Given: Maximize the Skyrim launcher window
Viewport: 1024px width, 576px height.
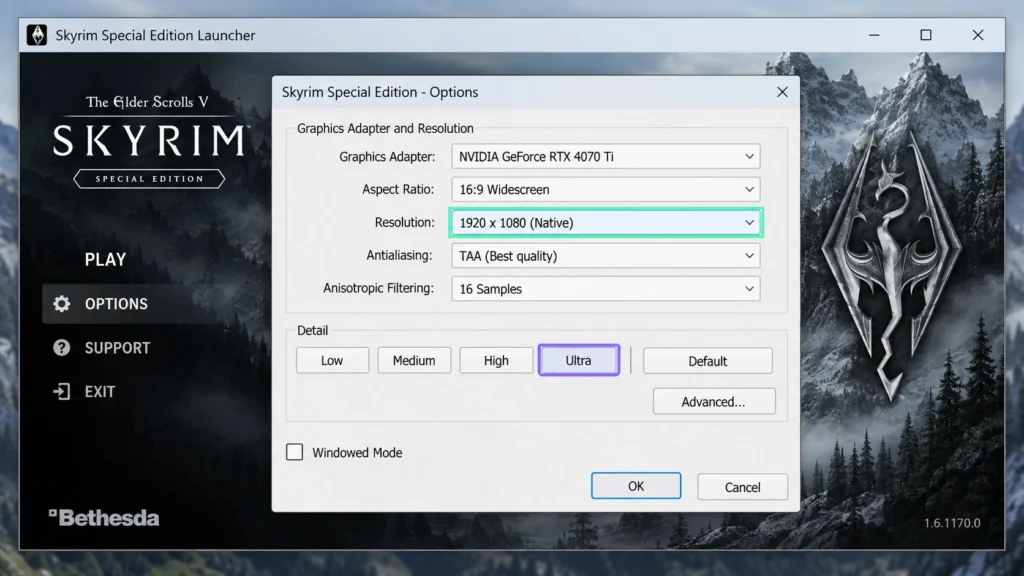Looking at the screenshot, I should click(x=925, y=35).
